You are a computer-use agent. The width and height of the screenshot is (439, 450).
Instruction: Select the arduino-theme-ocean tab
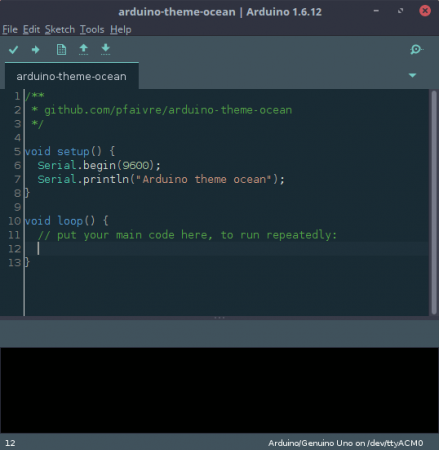coord(72,76)
